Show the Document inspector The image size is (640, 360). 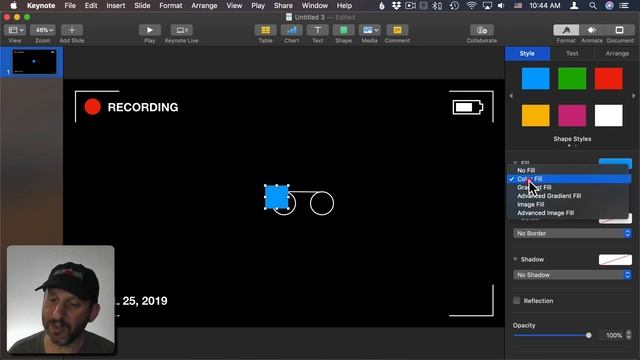click(619, 30)
